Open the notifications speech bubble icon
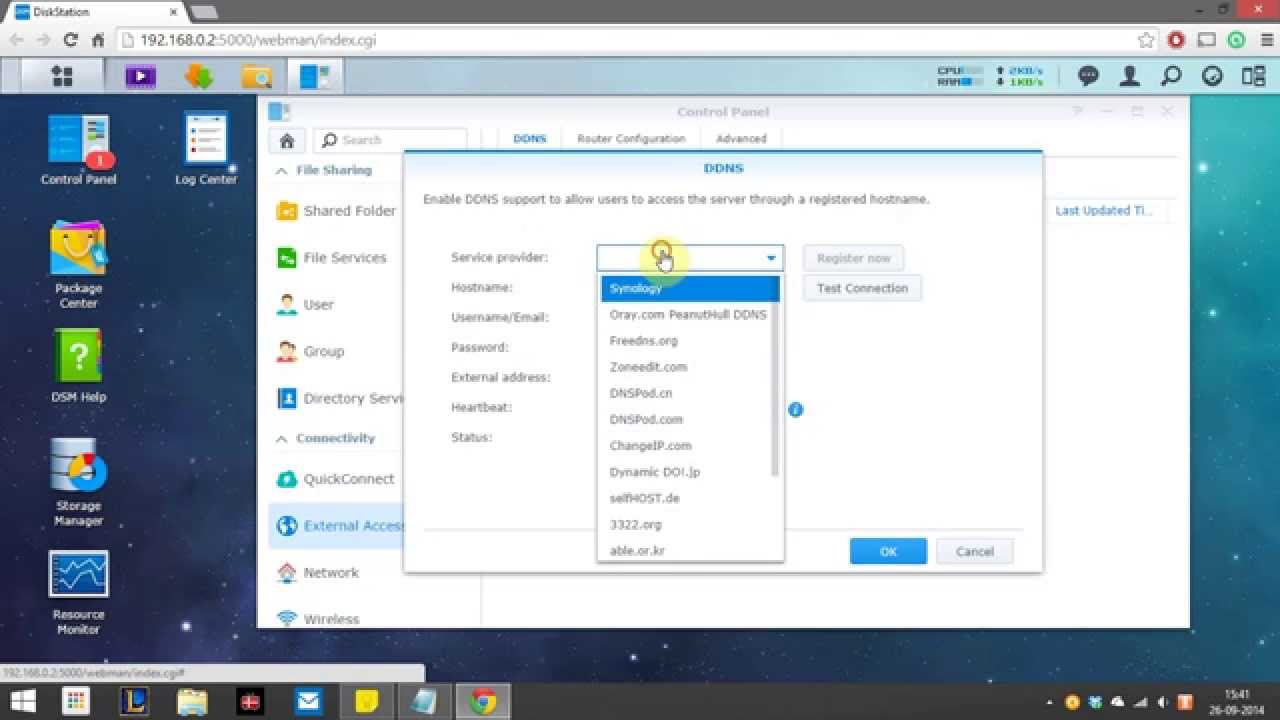 pyautogui.click(x=1088, y=76)
